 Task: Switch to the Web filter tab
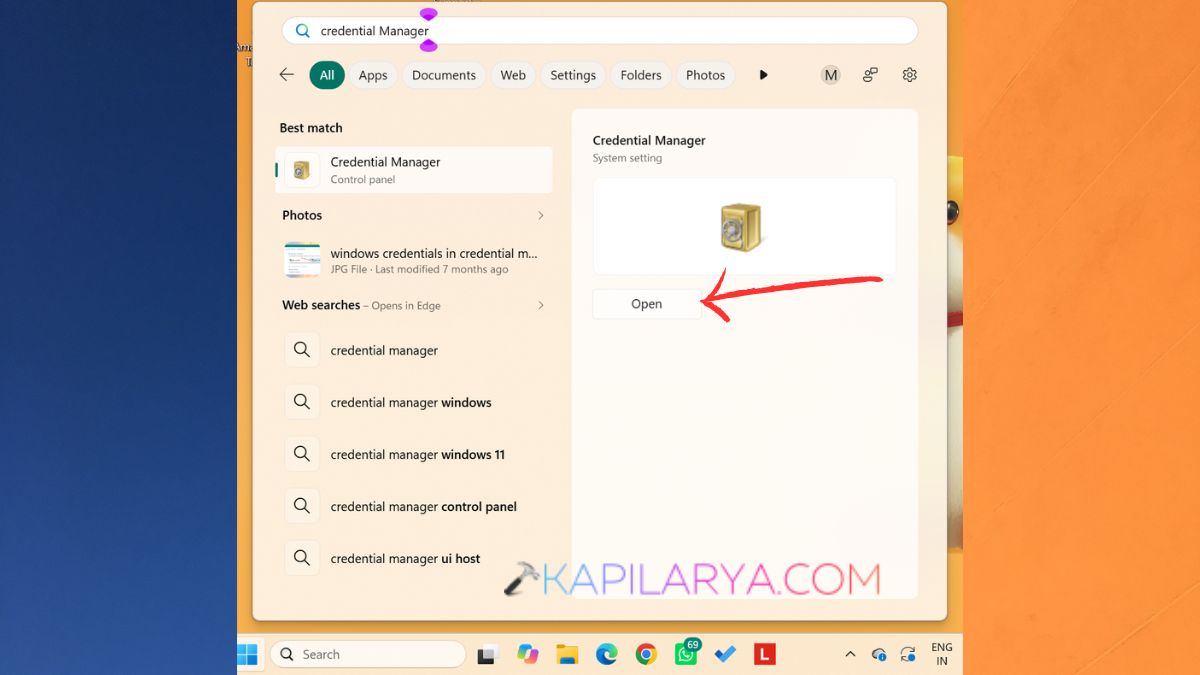513,75
